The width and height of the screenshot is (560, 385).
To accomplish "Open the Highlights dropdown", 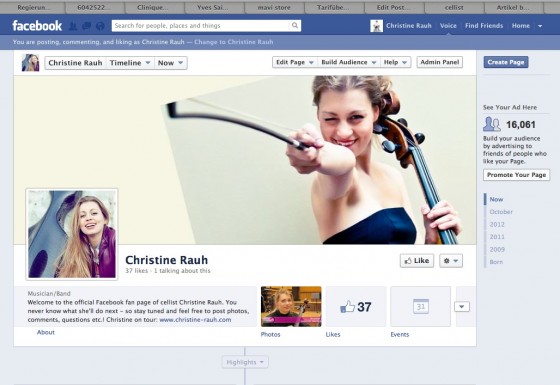I will tap(245, 362).
